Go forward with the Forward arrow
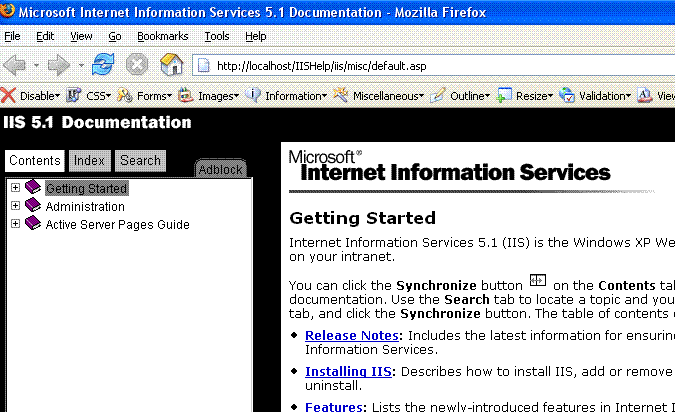675x412 pixels. (59, 65)
